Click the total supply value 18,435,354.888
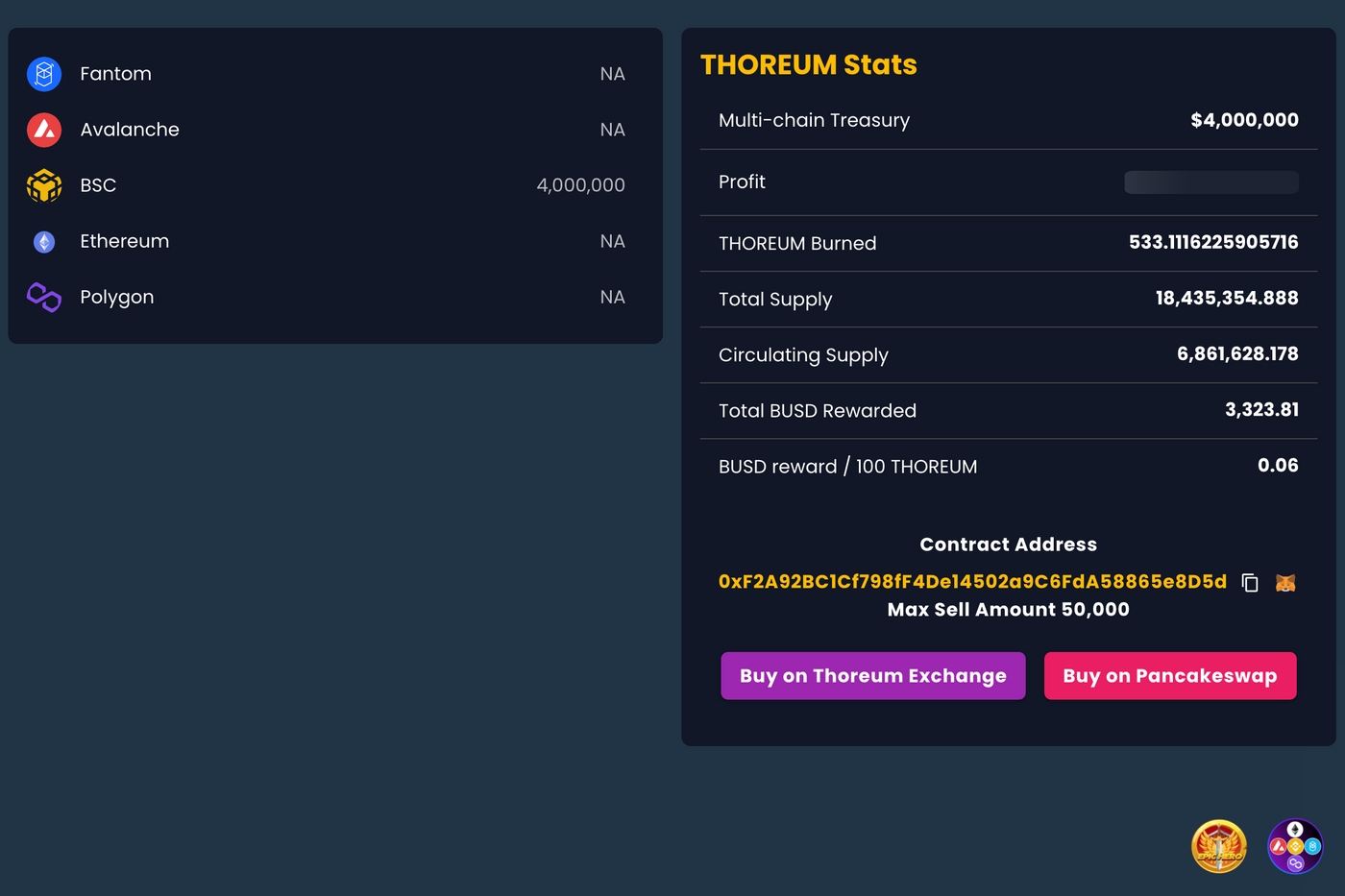1345x896 pixels. [x=1227, y=299]
